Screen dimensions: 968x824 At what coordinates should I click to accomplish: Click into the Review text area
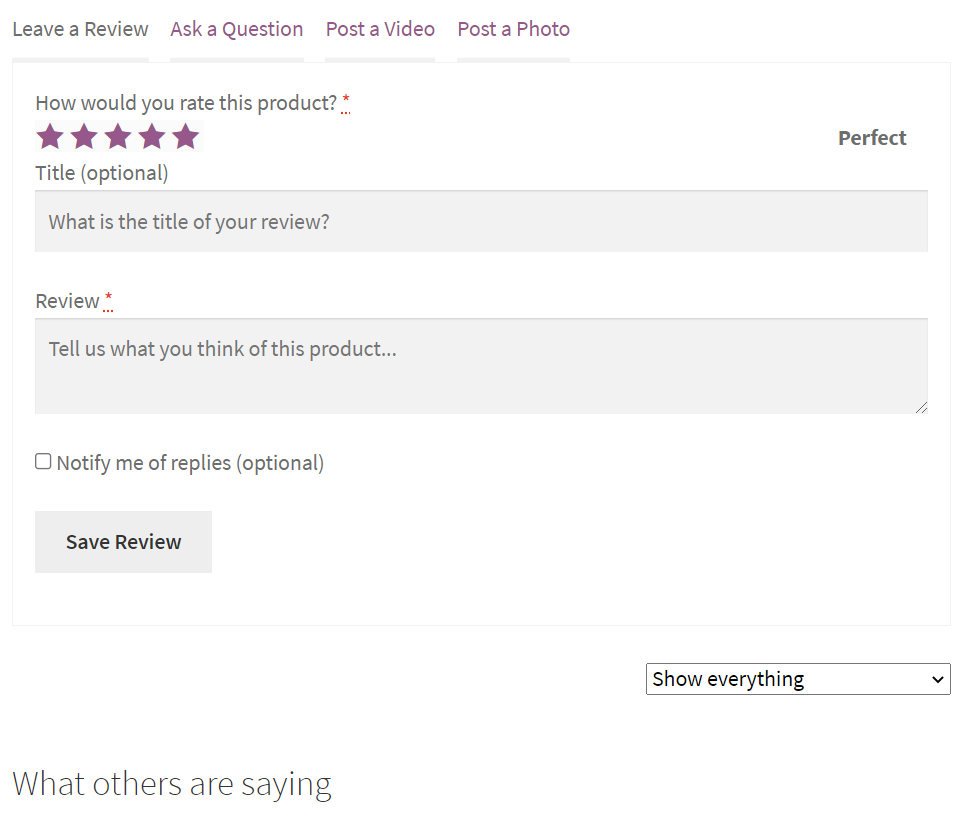pyautogui.click(x=482, y=366)
